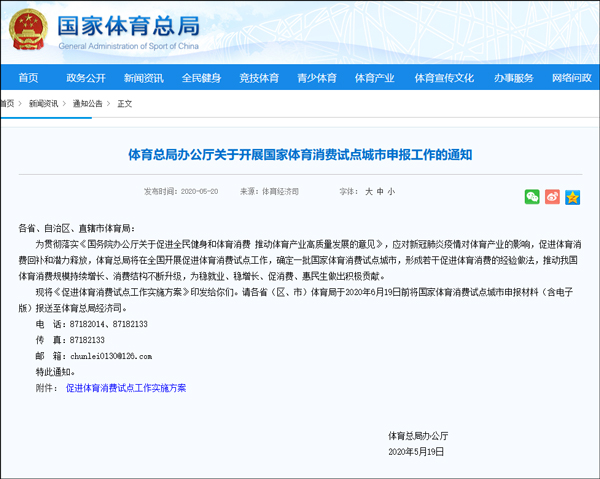Go to 首页 in the breadcrumb
600x479 pixels.
7,103
